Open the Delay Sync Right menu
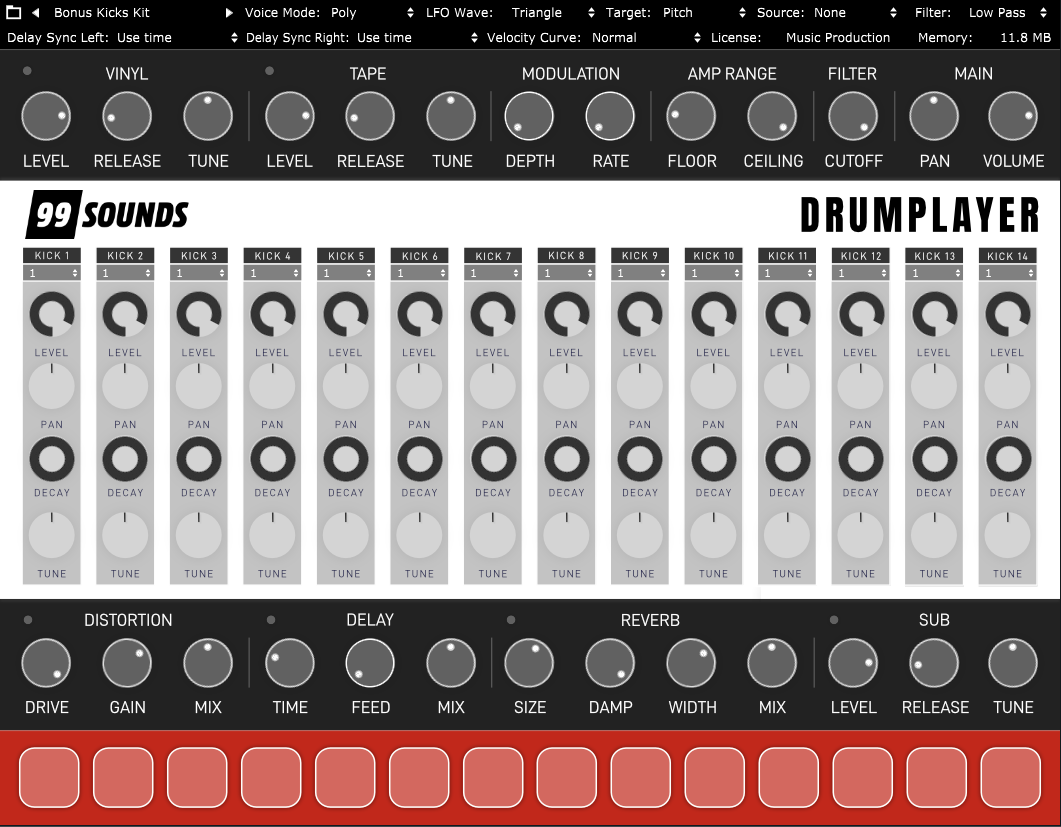This screenshot has width=1061, height=827. 393,37
